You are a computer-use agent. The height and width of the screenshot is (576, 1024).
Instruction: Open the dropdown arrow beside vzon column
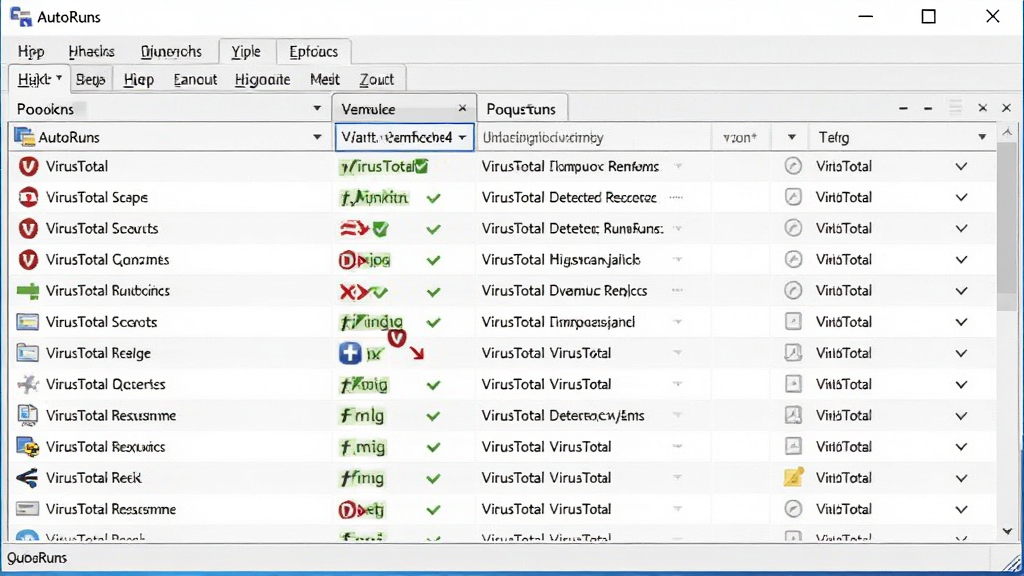[792, 137]
